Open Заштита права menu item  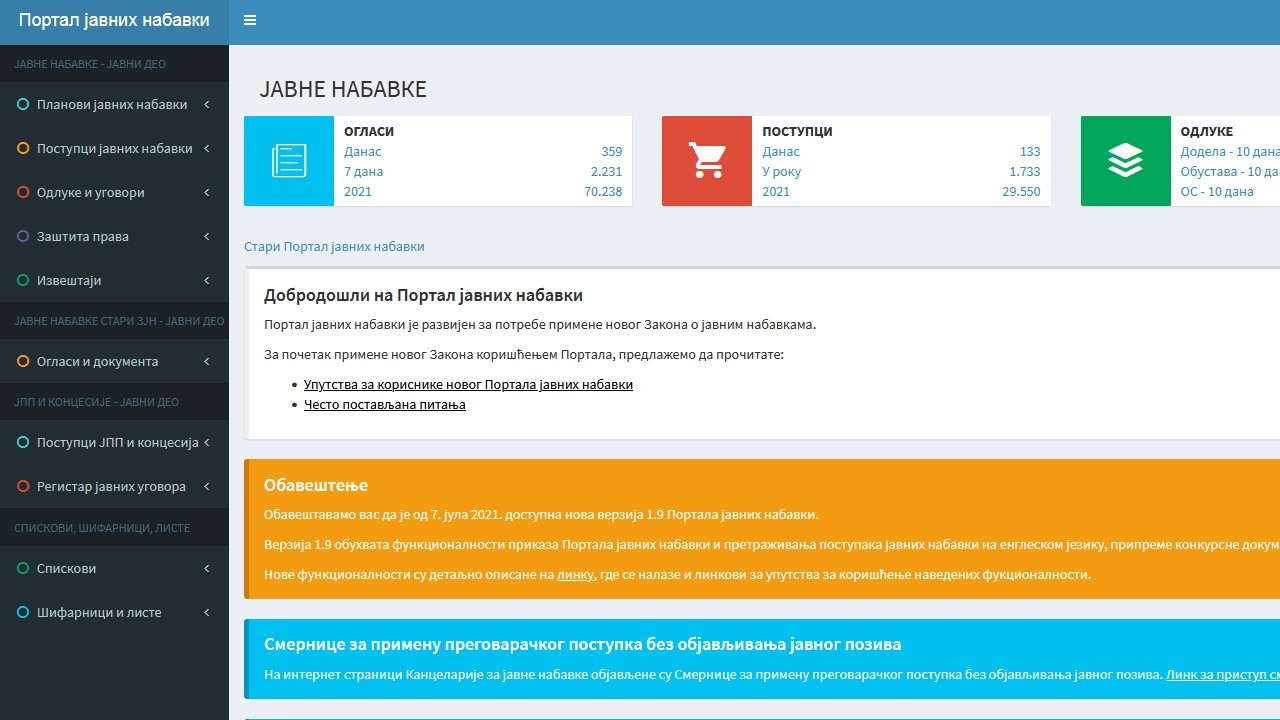114,236
